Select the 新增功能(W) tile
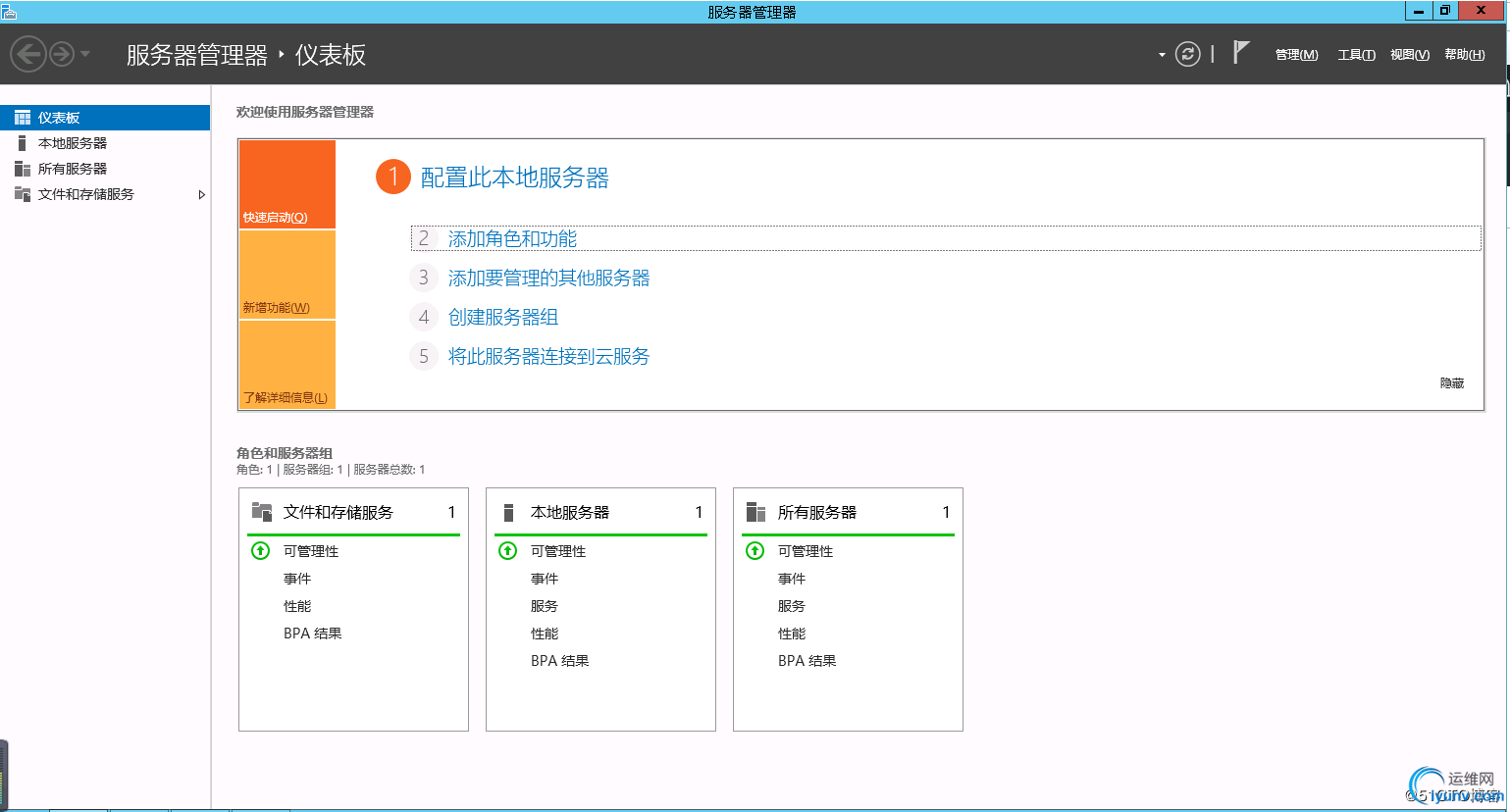Screen dimensions: 1510x812 coord(286,275)
